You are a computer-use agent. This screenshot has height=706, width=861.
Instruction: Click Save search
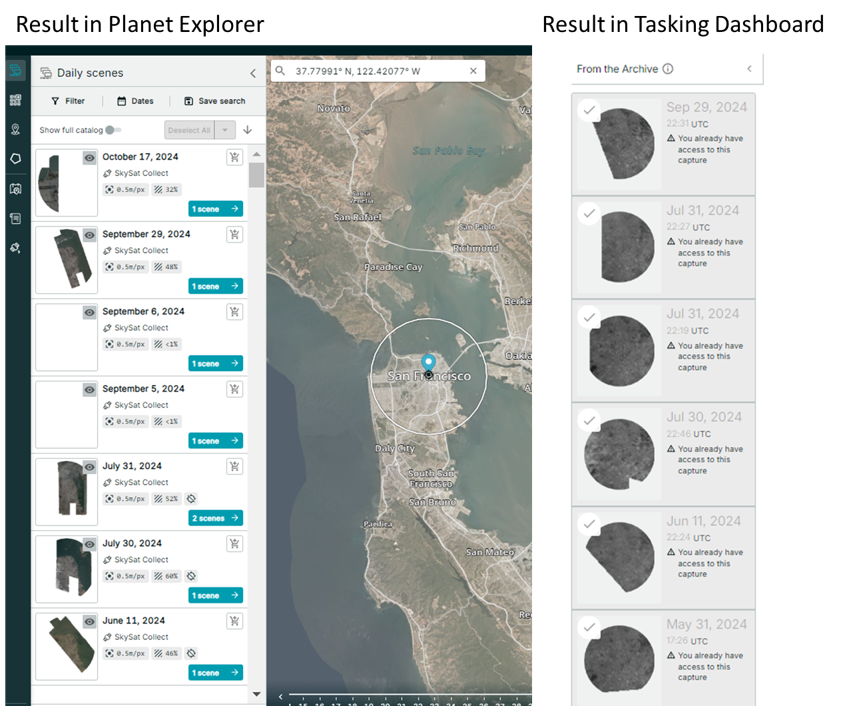pyautogui.click(x=215, y=101)
